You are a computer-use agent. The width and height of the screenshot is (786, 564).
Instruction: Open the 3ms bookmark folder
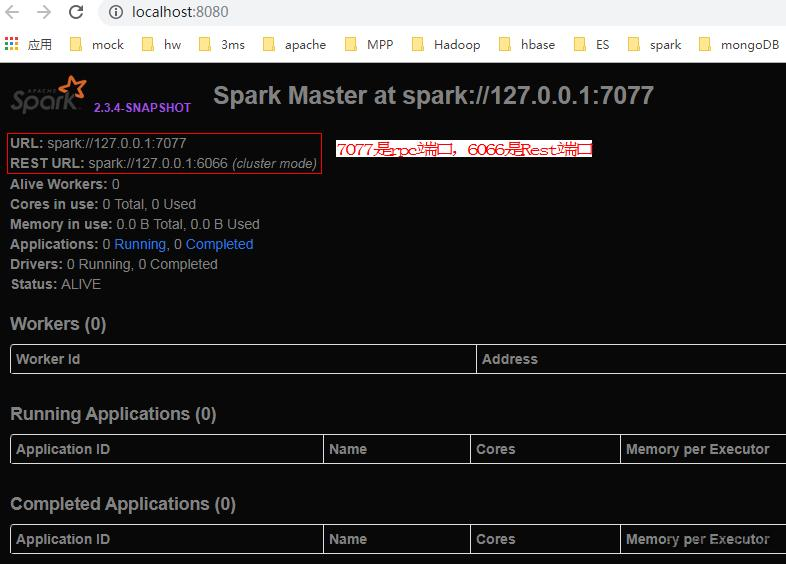pos(222,45)
